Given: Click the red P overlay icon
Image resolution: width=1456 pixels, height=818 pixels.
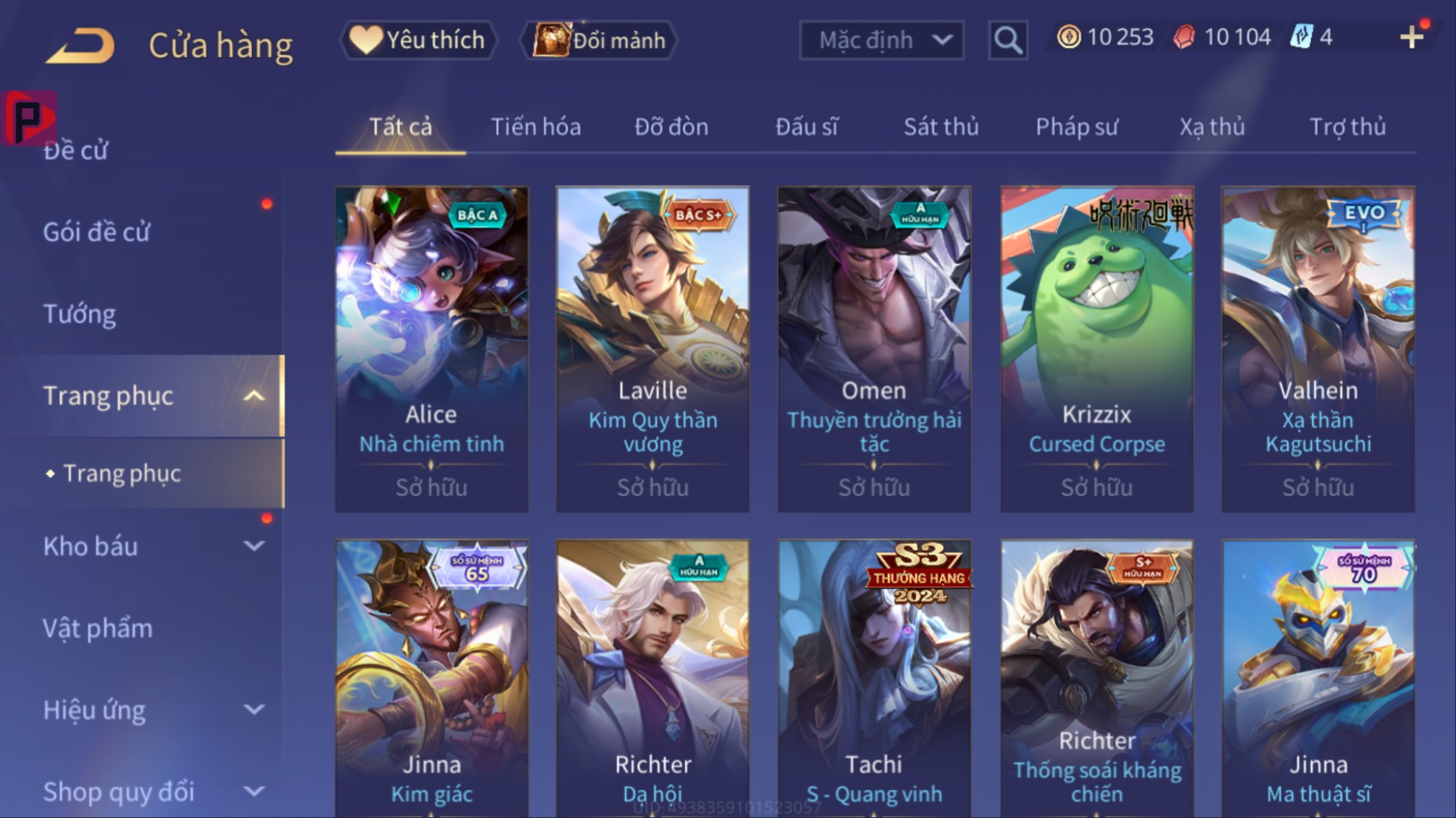Looking at the screenshot, I should point(30,118).
